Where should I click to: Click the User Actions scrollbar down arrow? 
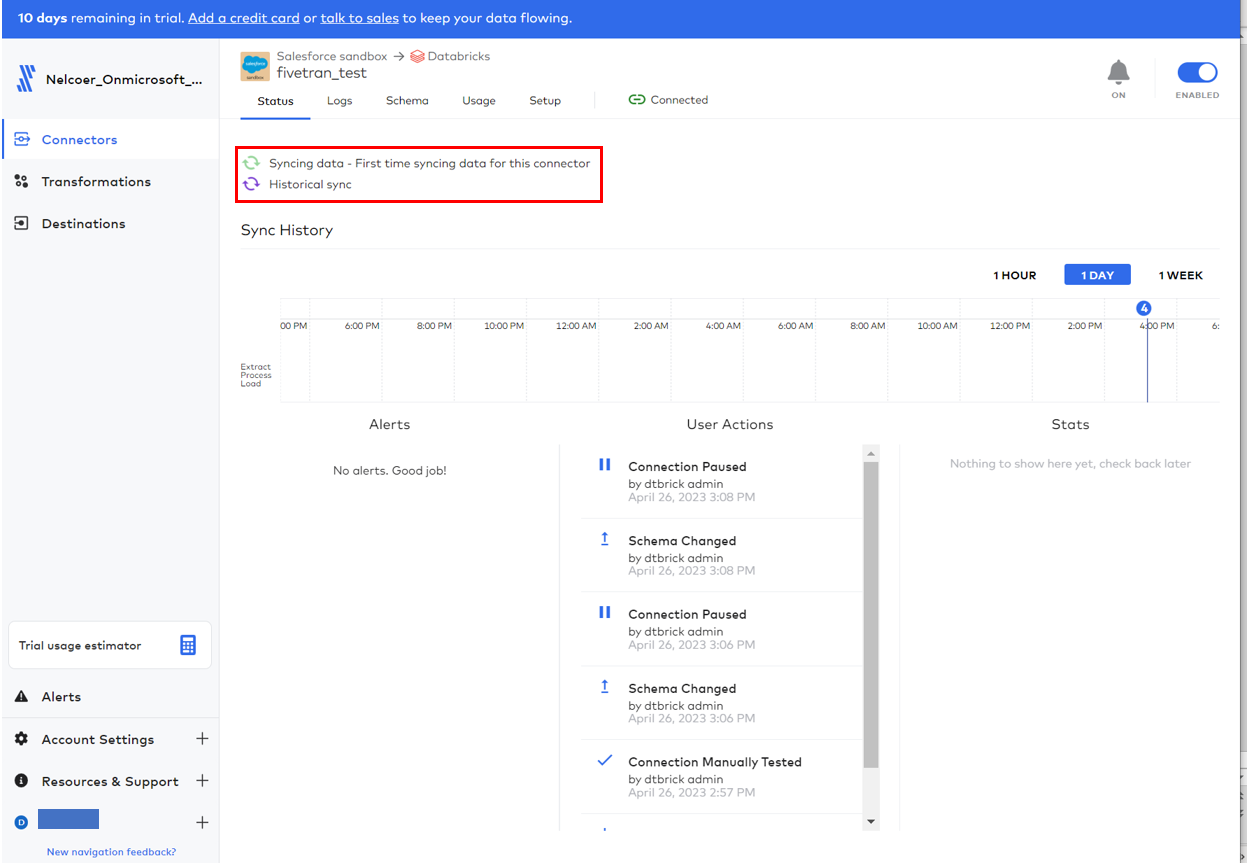(870, 822)
